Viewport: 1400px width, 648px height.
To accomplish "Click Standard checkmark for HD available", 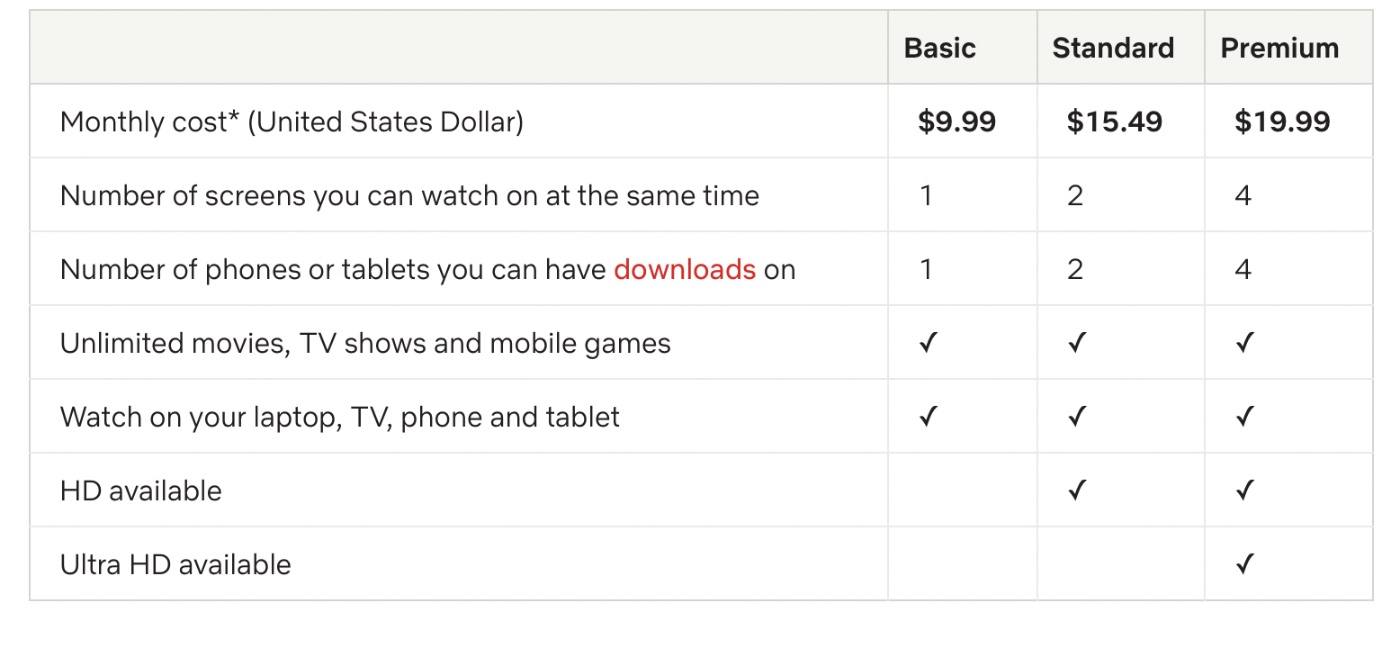I will (x=1076, y=491).
